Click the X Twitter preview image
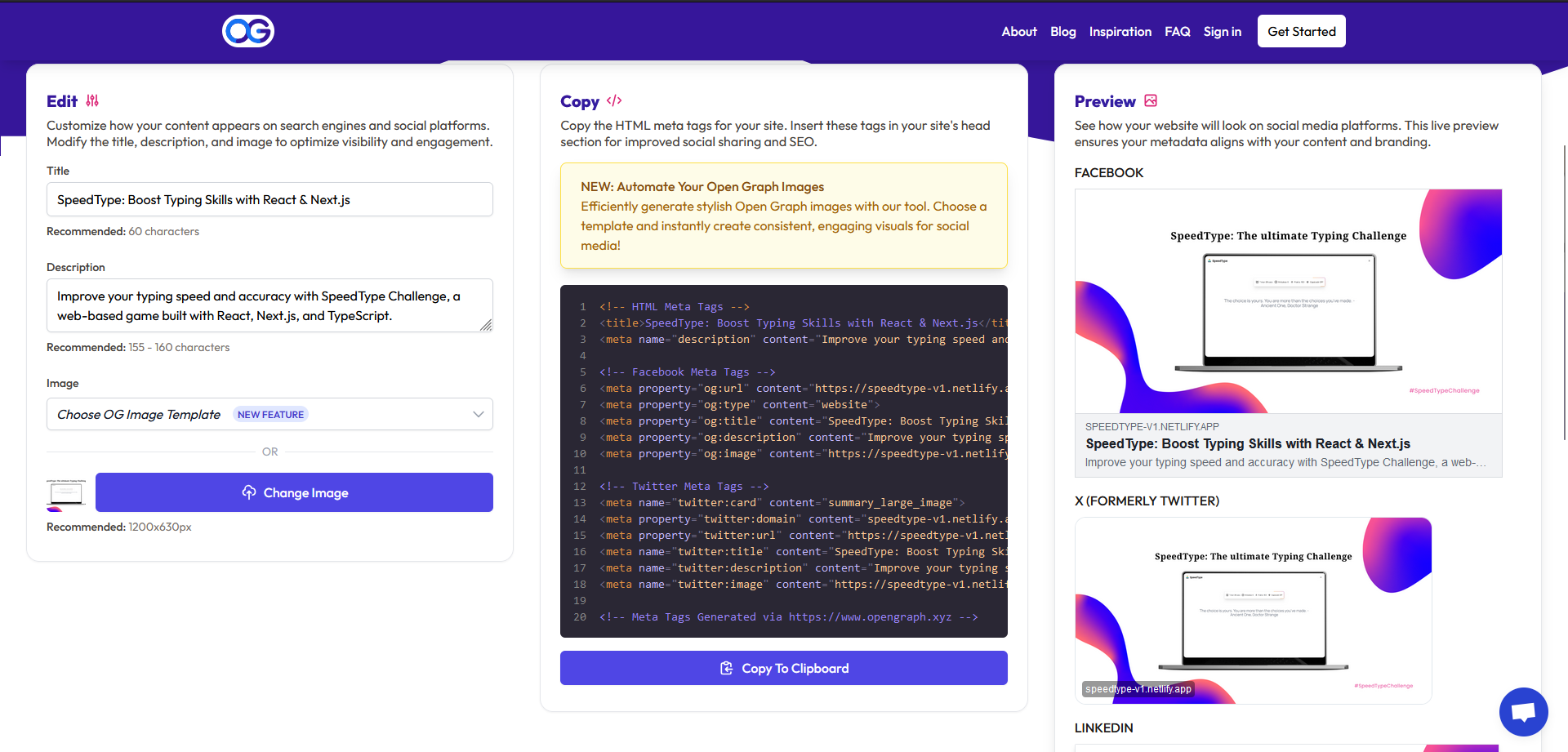The height and width of the screenshot is (752, 1568). pos(1253,611)
